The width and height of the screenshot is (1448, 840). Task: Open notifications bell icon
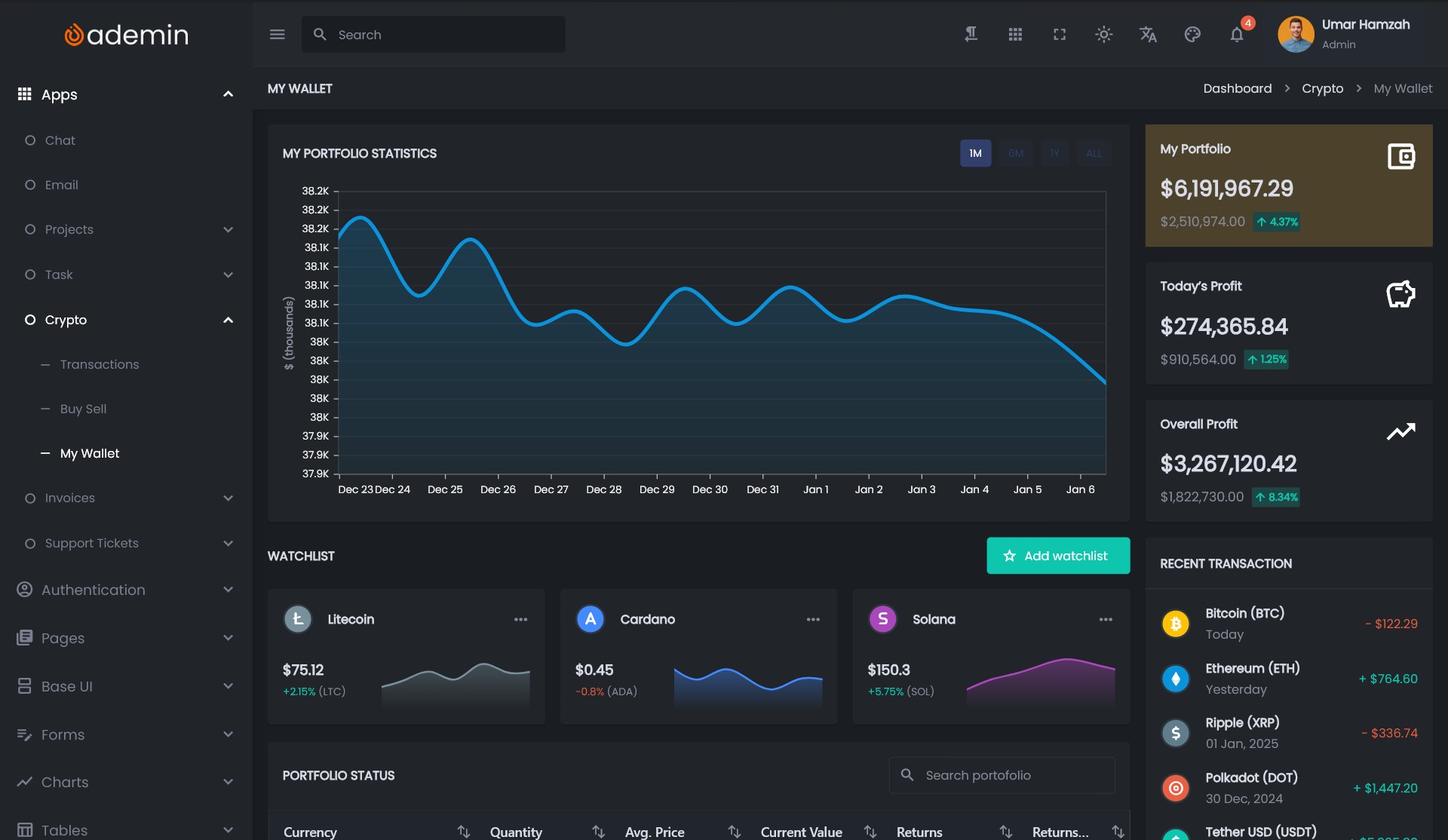tap(1237, 35)
